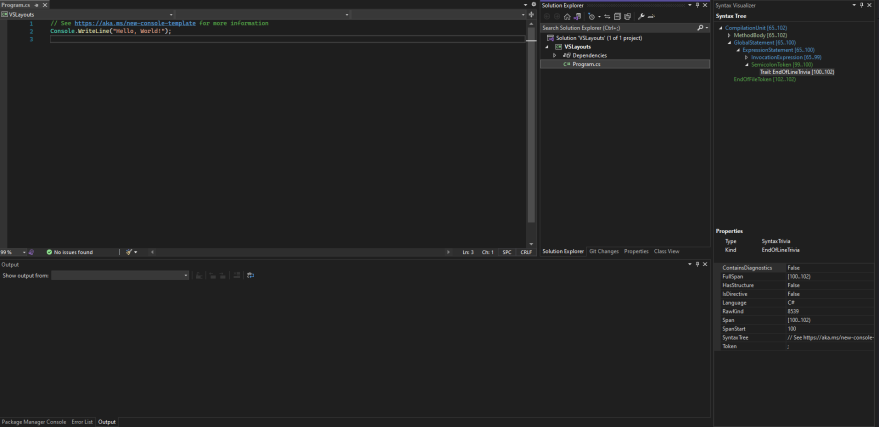
Task: Click the SPC indentation indicator
Action: [x=507, y=252]
